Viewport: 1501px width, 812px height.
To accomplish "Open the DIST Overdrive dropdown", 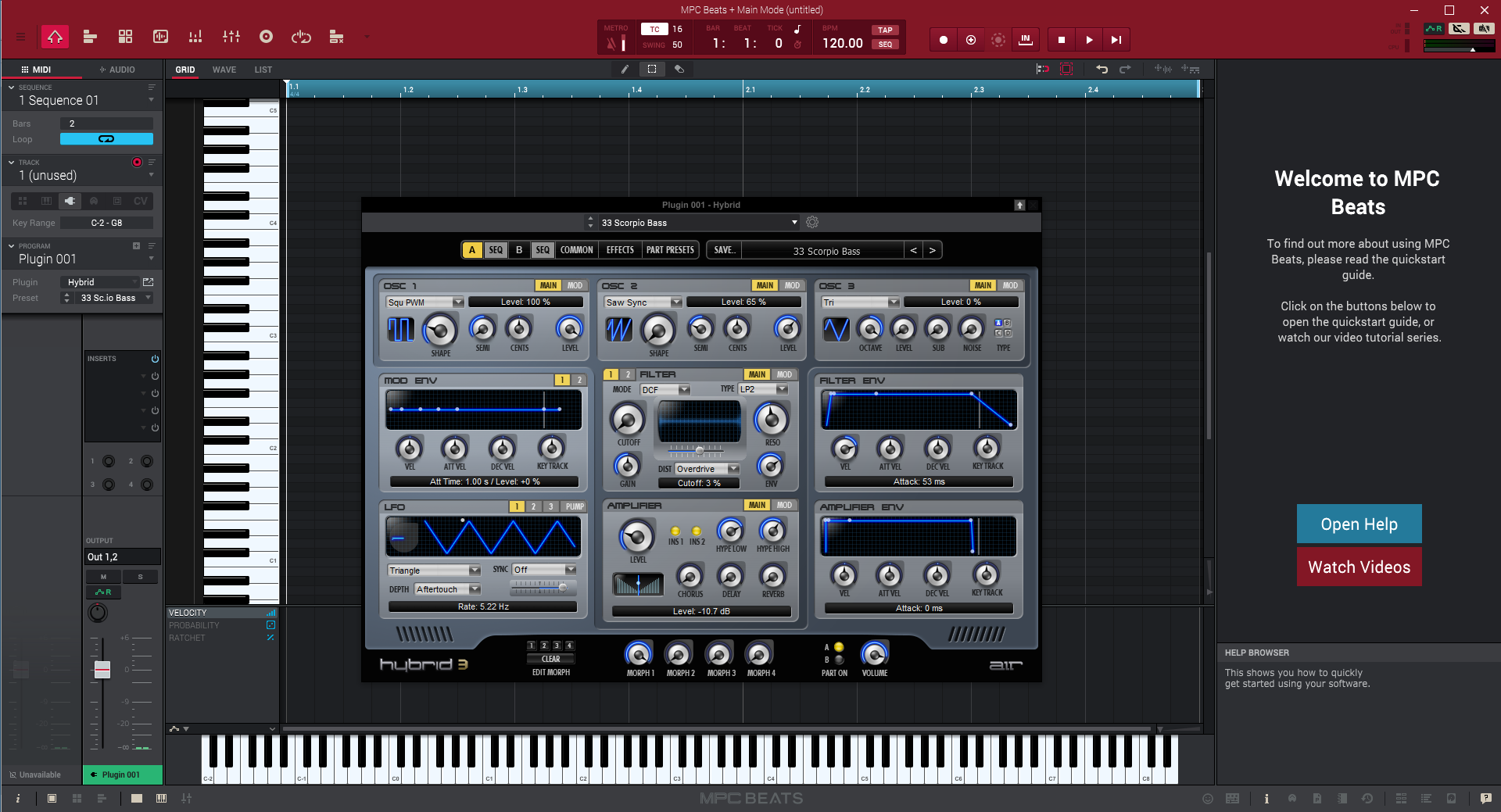I will 708,469.
